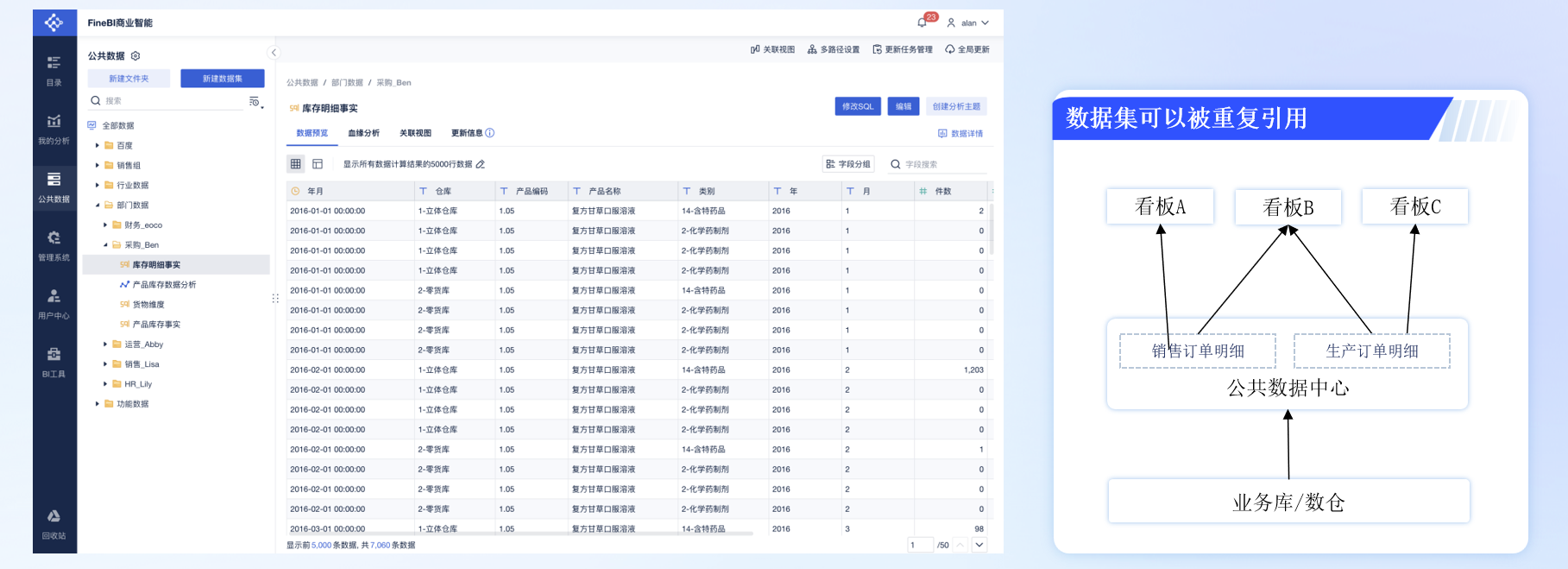This screenshot has width=1568, height=569.
Task: Open the alan user dropdown
Action: (968, 23)
